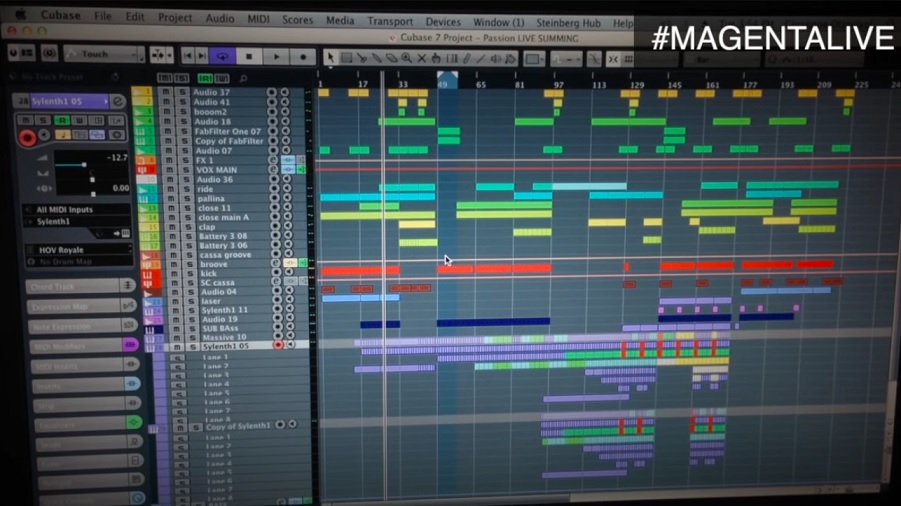Select the Massive 10 track
This screenshot has height=506, width=901.
coord(224,337)
